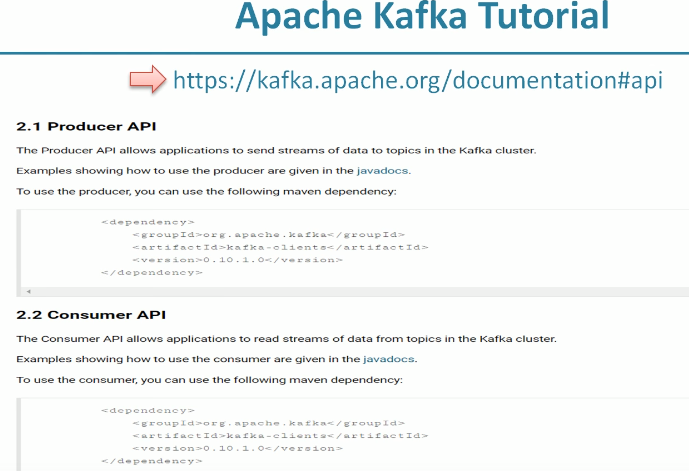Click the groupId line in producer dependency code
This screenshot has height=471, width=689.
tap(268, 235)
